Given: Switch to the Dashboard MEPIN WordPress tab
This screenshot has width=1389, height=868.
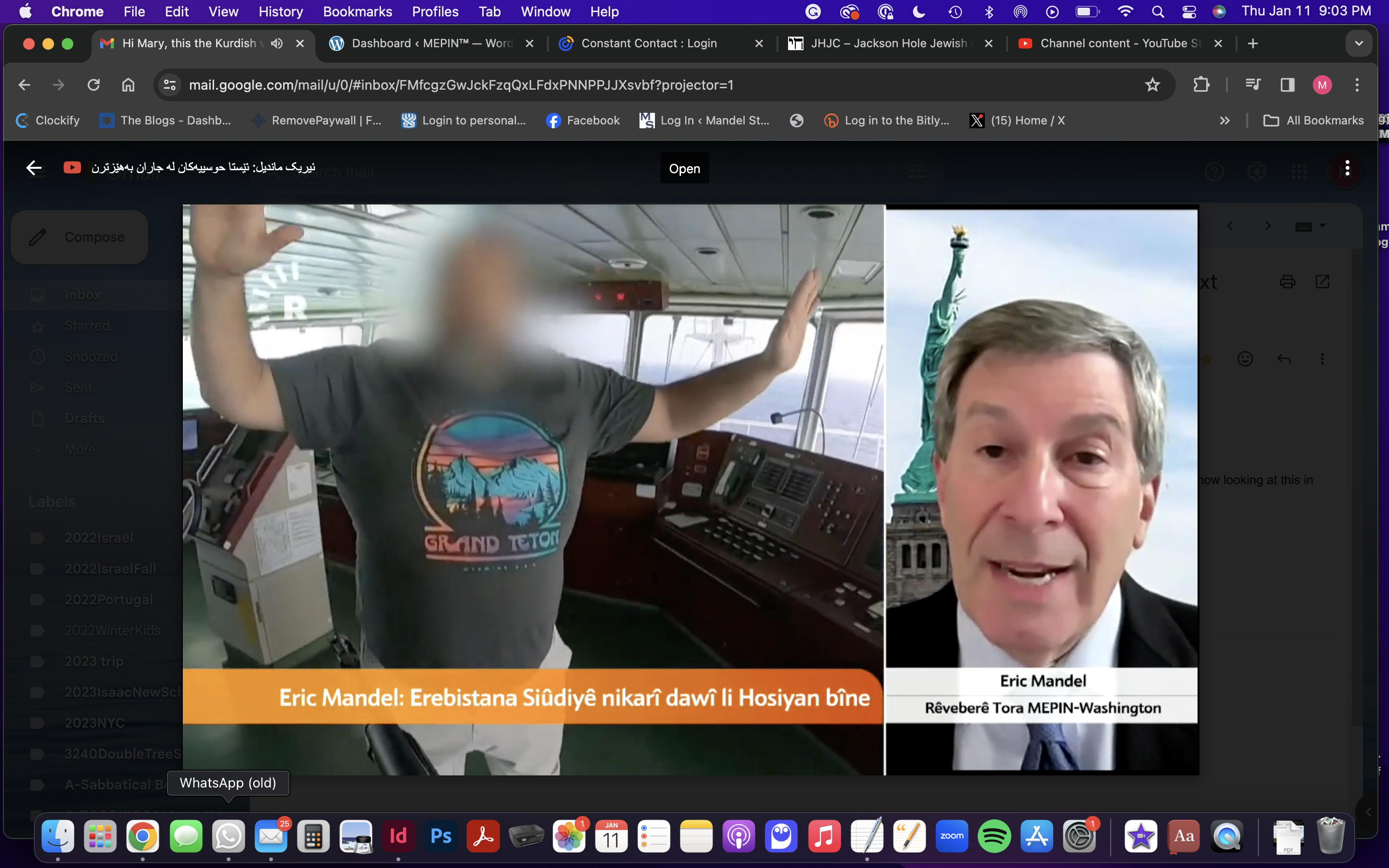Looking at the screenshot, I should (431, 43).
